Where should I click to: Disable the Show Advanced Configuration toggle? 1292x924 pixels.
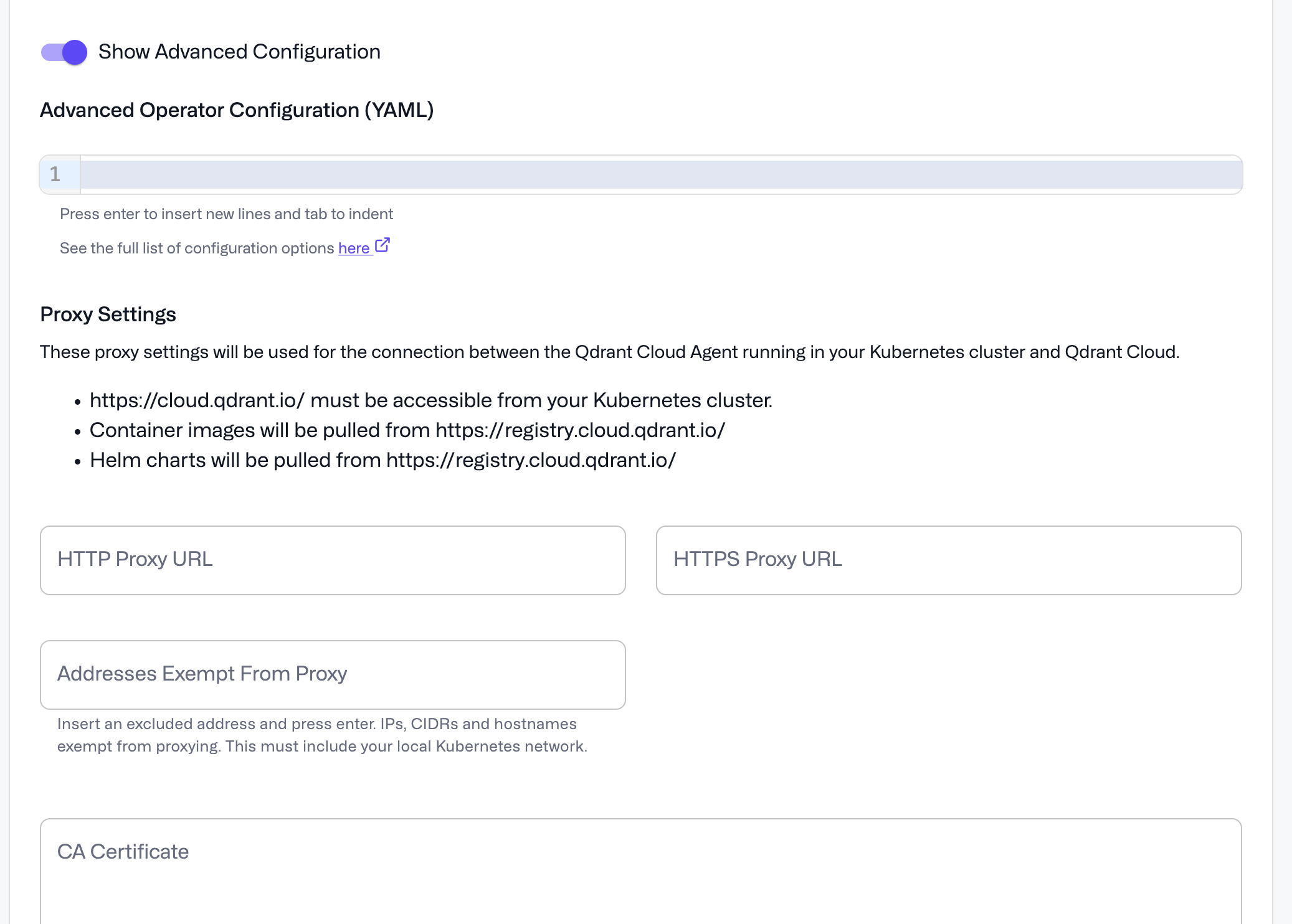click(64, 52)
